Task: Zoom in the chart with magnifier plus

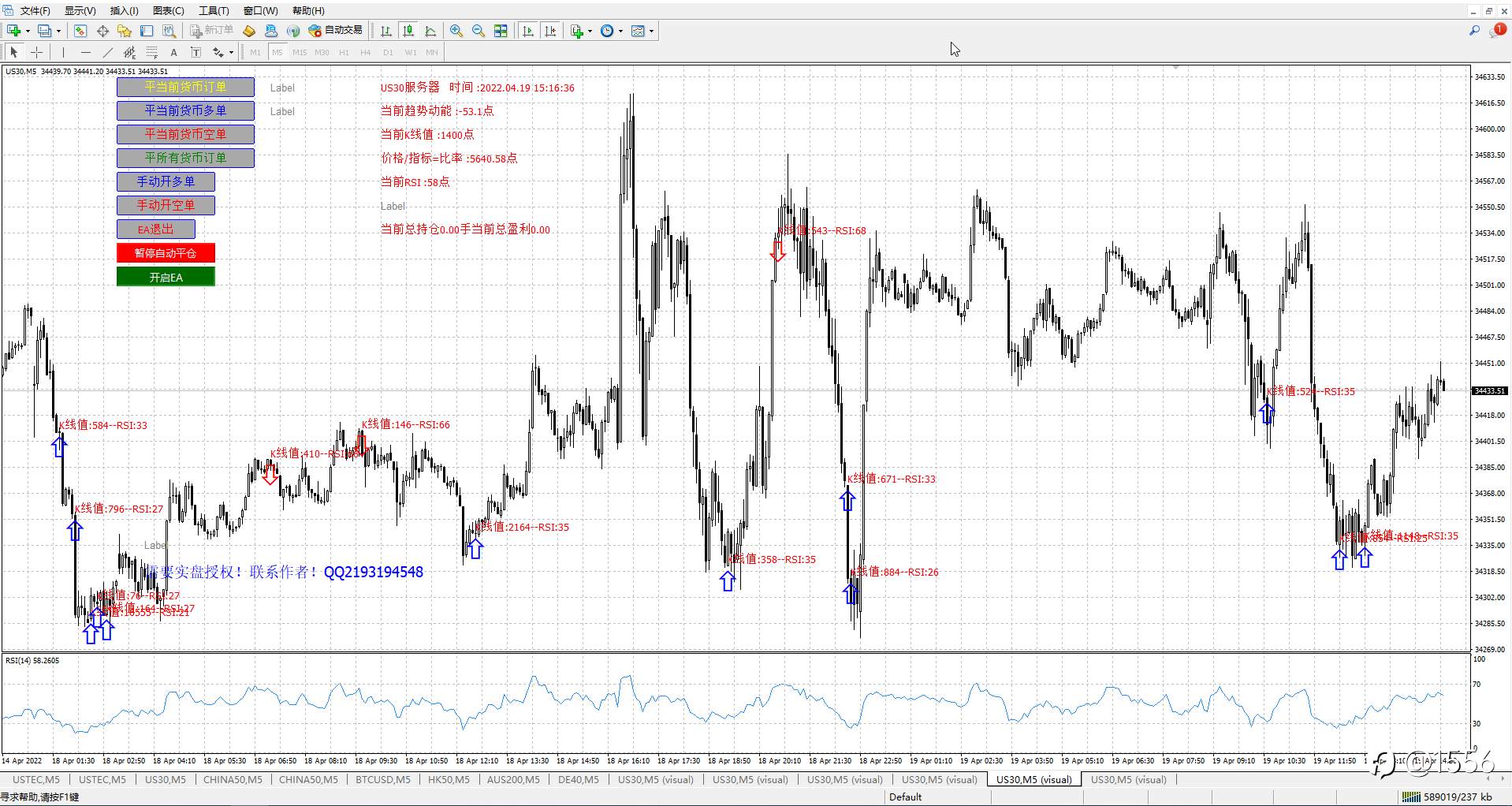Action: coord(456,31)
